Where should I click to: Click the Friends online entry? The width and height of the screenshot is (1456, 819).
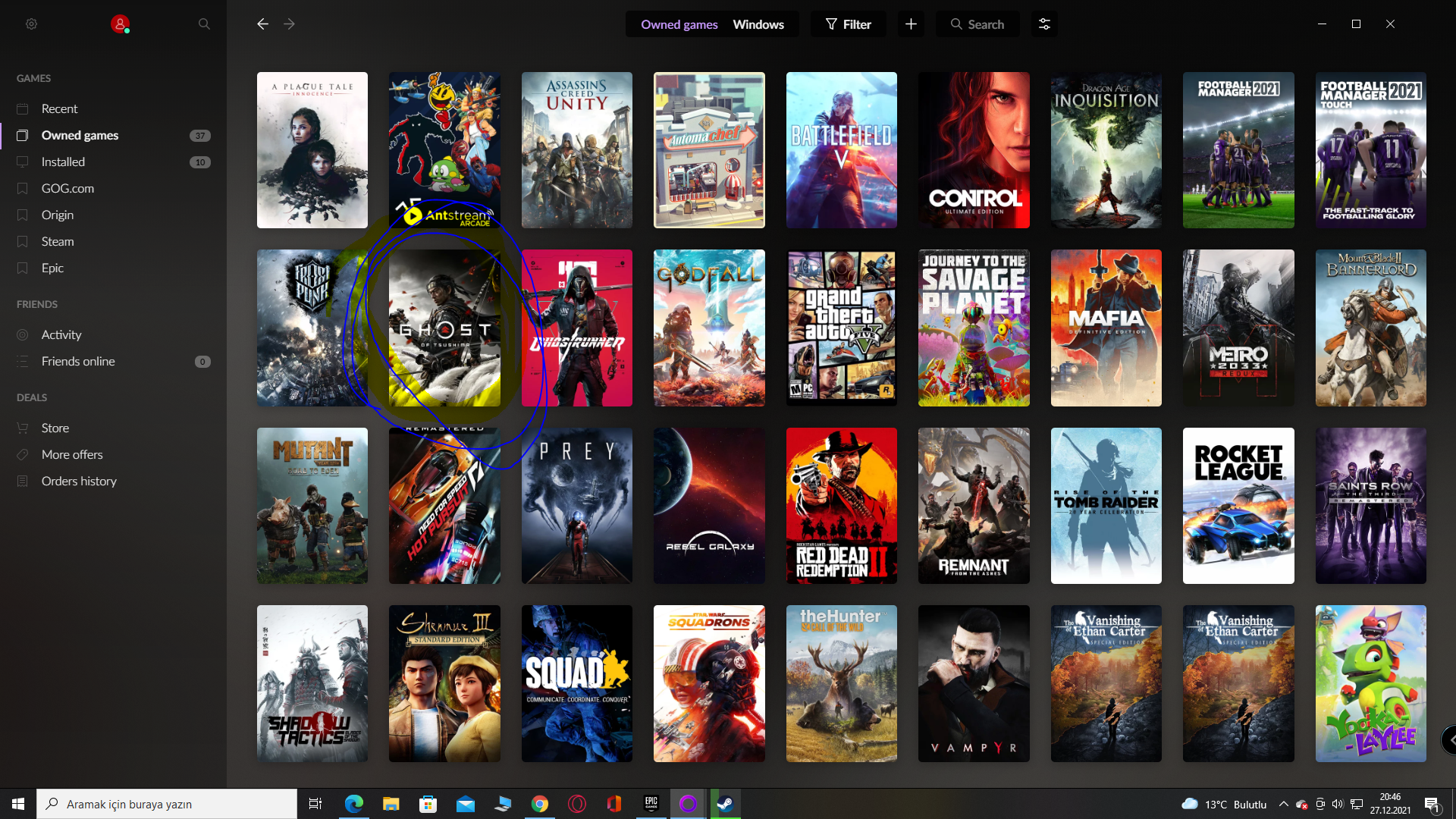[78, 361]
